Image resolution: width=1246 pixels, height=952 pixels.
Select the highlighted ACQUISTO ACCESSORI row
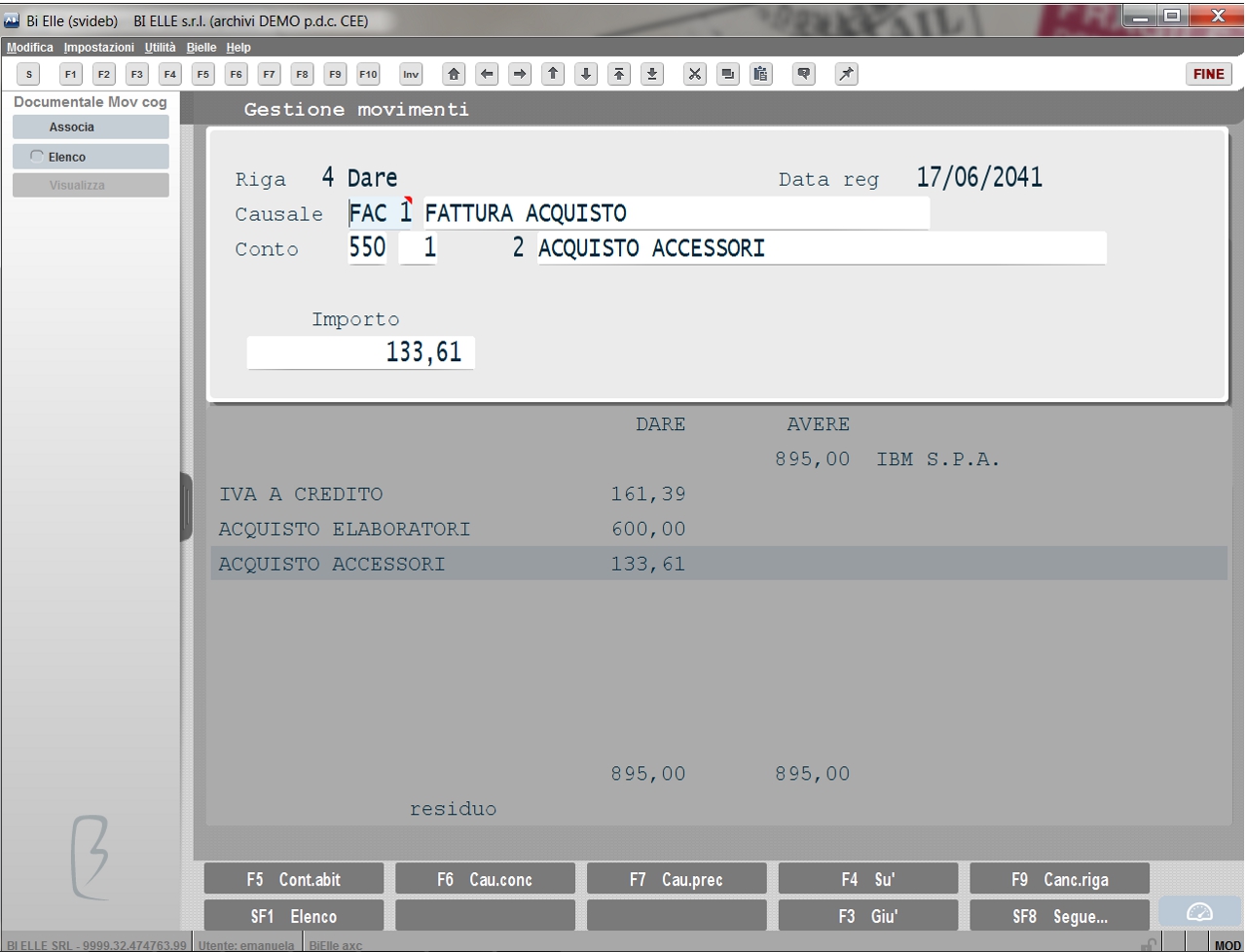(x=718, y=564)
